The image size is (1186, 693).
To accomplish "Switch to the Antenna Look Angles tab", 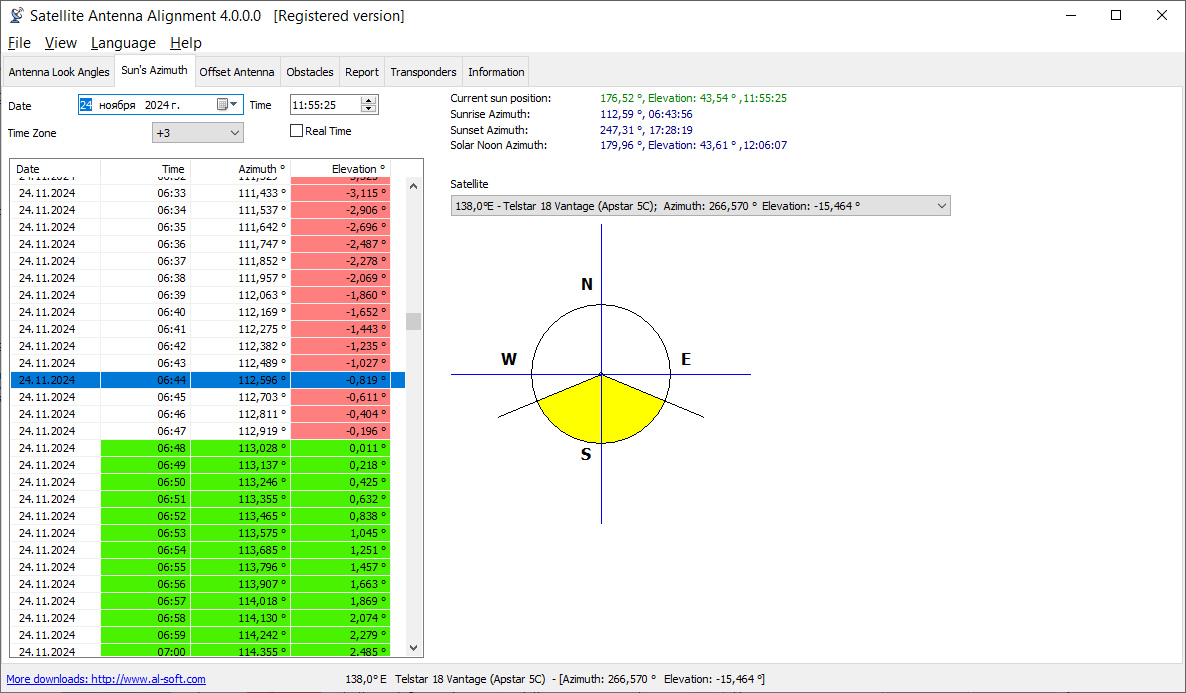I will click(x=59, y=72).
